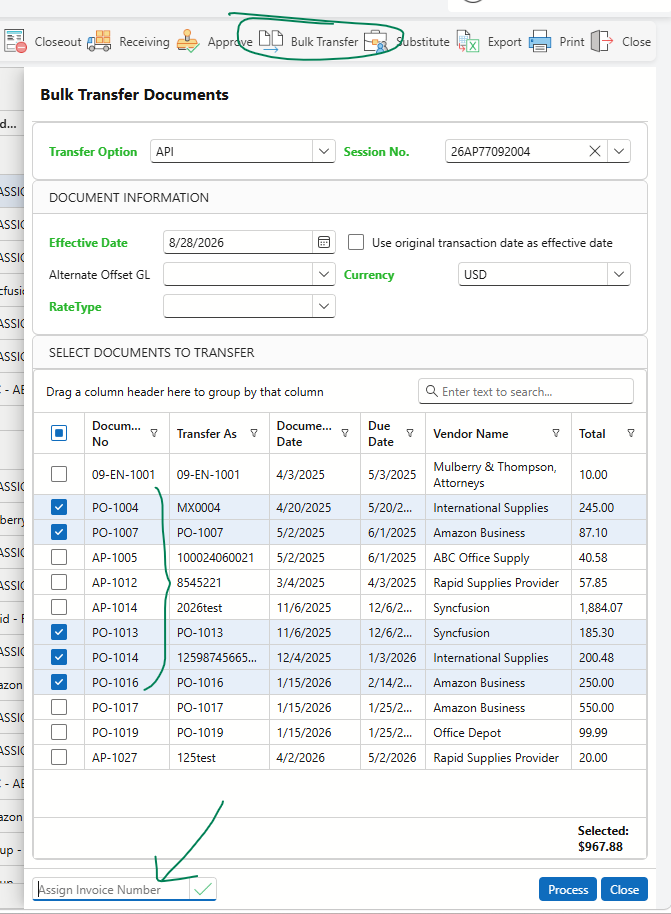The height and width of the screenshot is (914, 671).
Task: Uncheck the PO-1007 row checkbox
Action: tap(59, 532)
